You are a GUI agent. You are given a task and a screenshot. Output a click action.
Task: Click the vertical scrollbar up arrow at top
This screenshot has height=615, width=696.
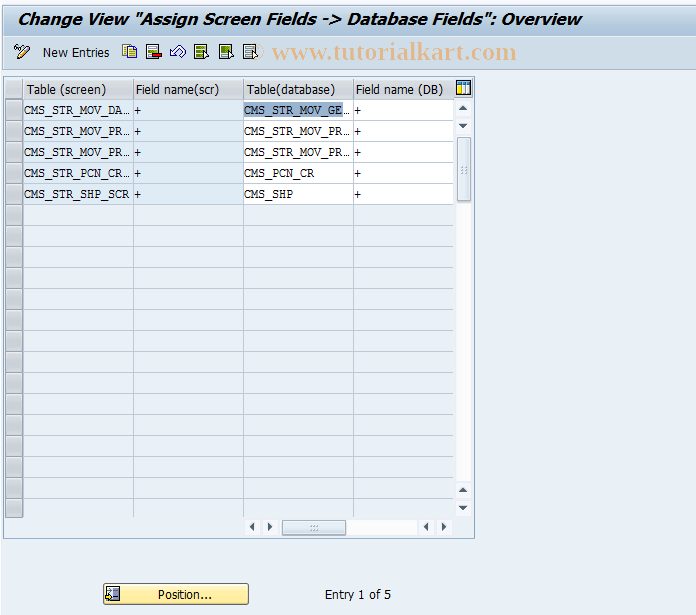click(x=463, y=108)
